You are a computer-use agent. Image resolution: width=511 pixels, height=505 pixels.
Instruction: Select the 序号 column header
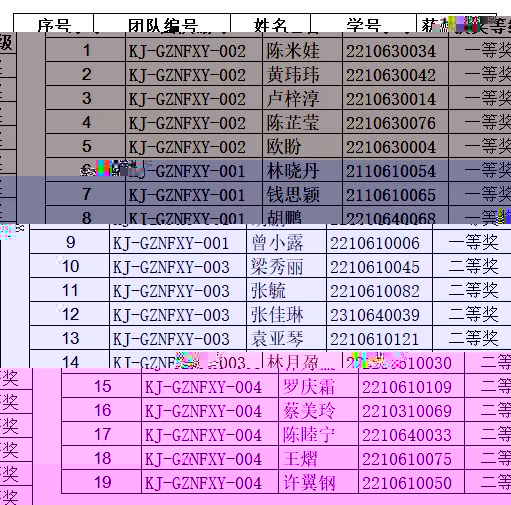[x=54, y=23]
